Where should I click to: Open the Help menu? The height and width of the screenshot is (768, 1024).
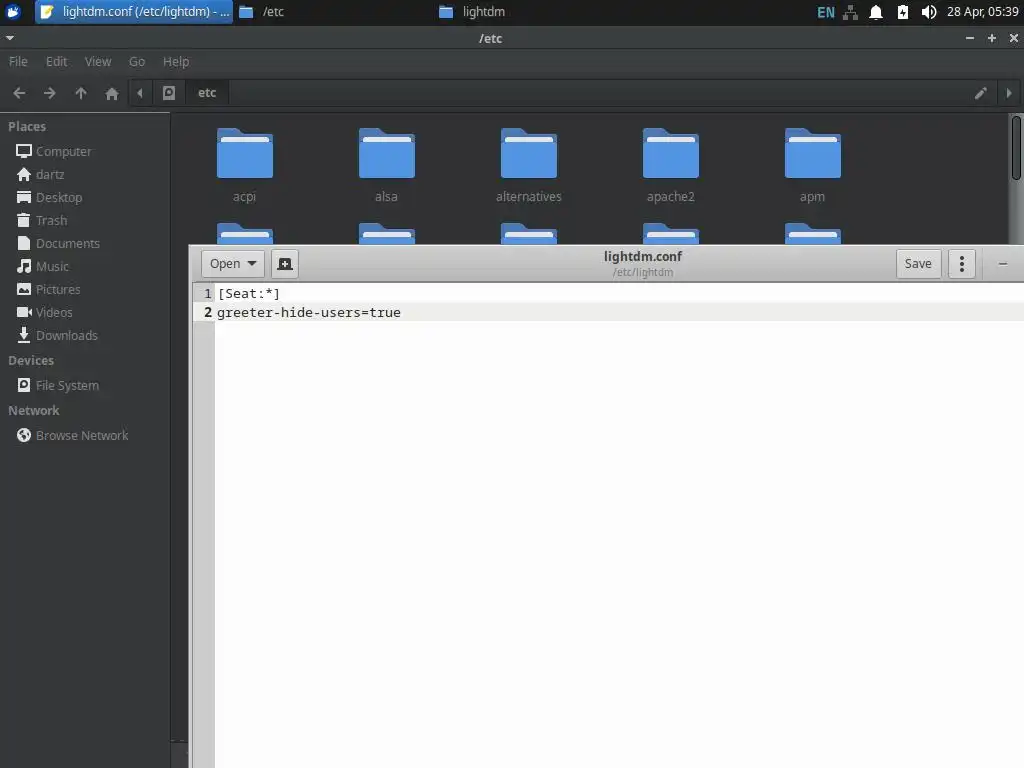point(176,61)
